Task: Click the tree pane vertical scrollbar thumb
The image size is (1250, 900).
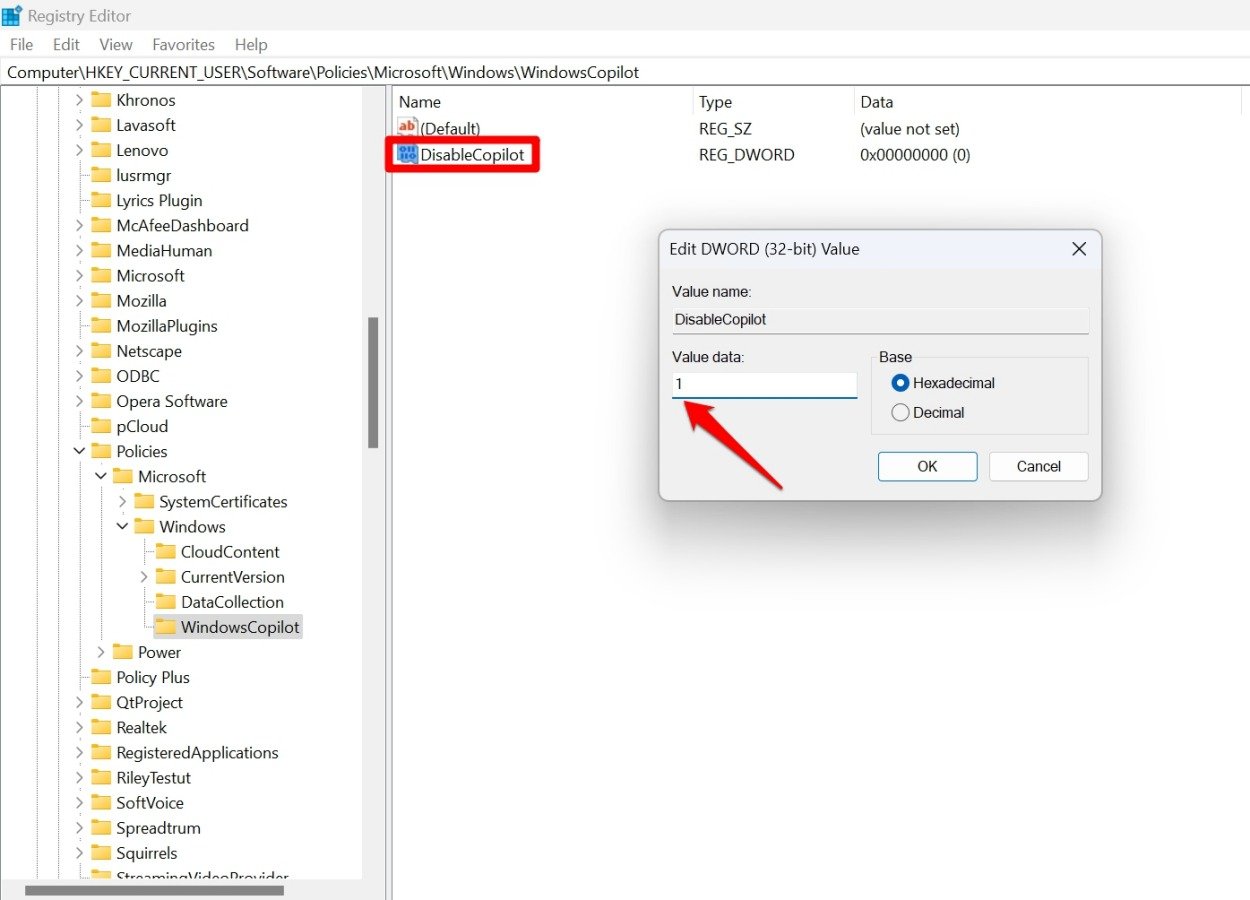Action: click(373, 382)
